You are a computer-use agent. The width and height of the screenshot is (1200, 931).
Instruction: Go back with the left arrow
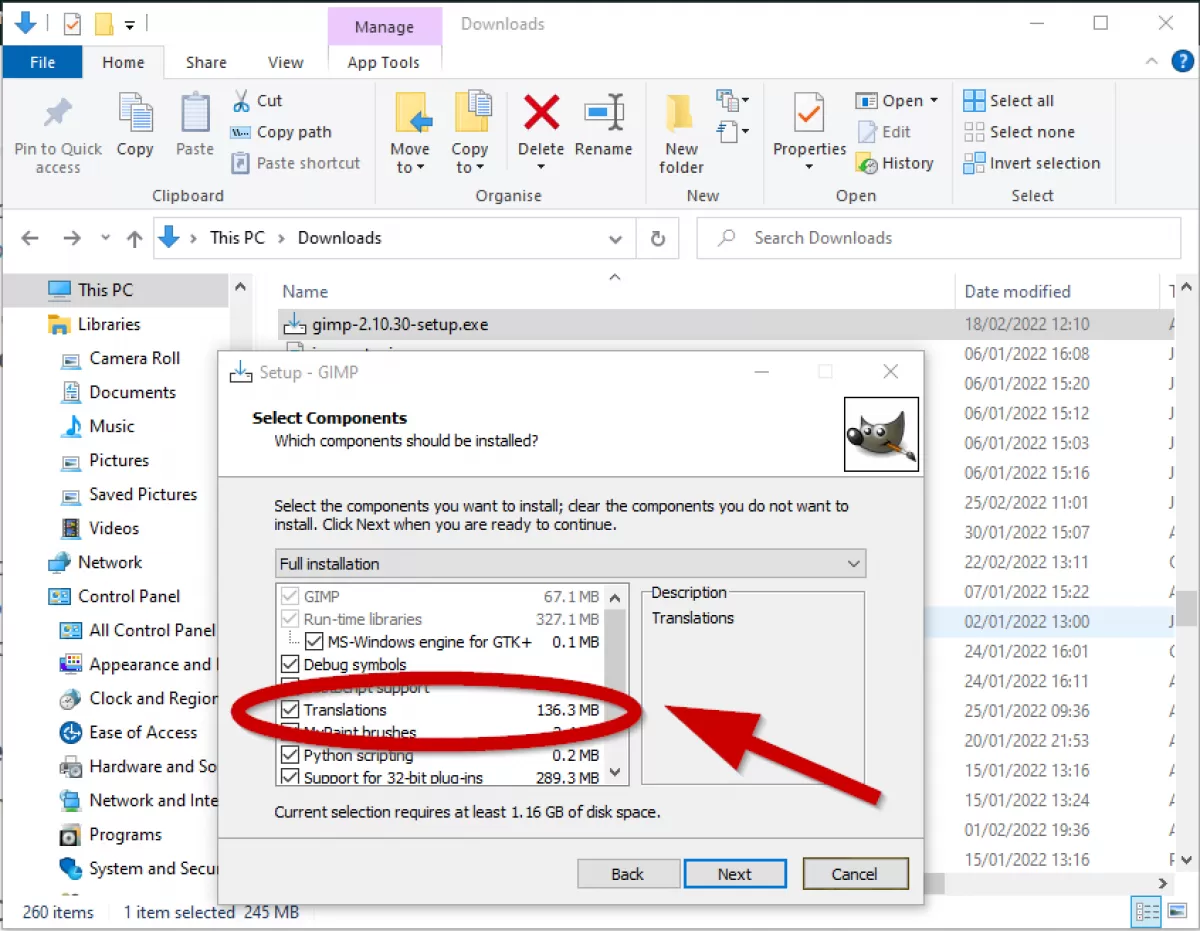(30, 238)
